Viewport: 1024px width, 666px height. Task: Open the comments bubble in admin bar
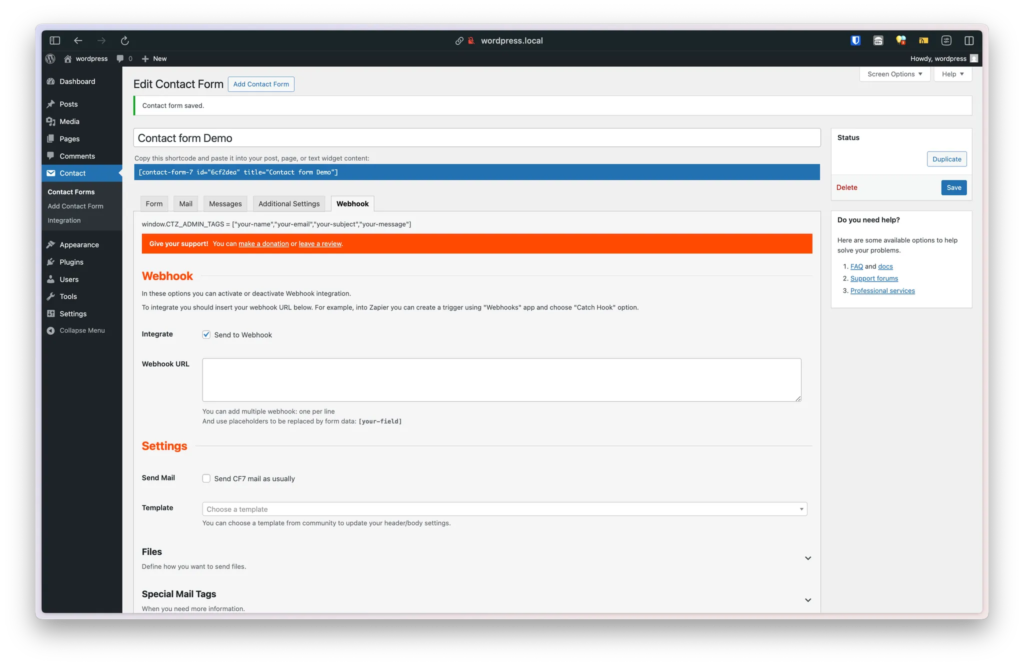120,59
